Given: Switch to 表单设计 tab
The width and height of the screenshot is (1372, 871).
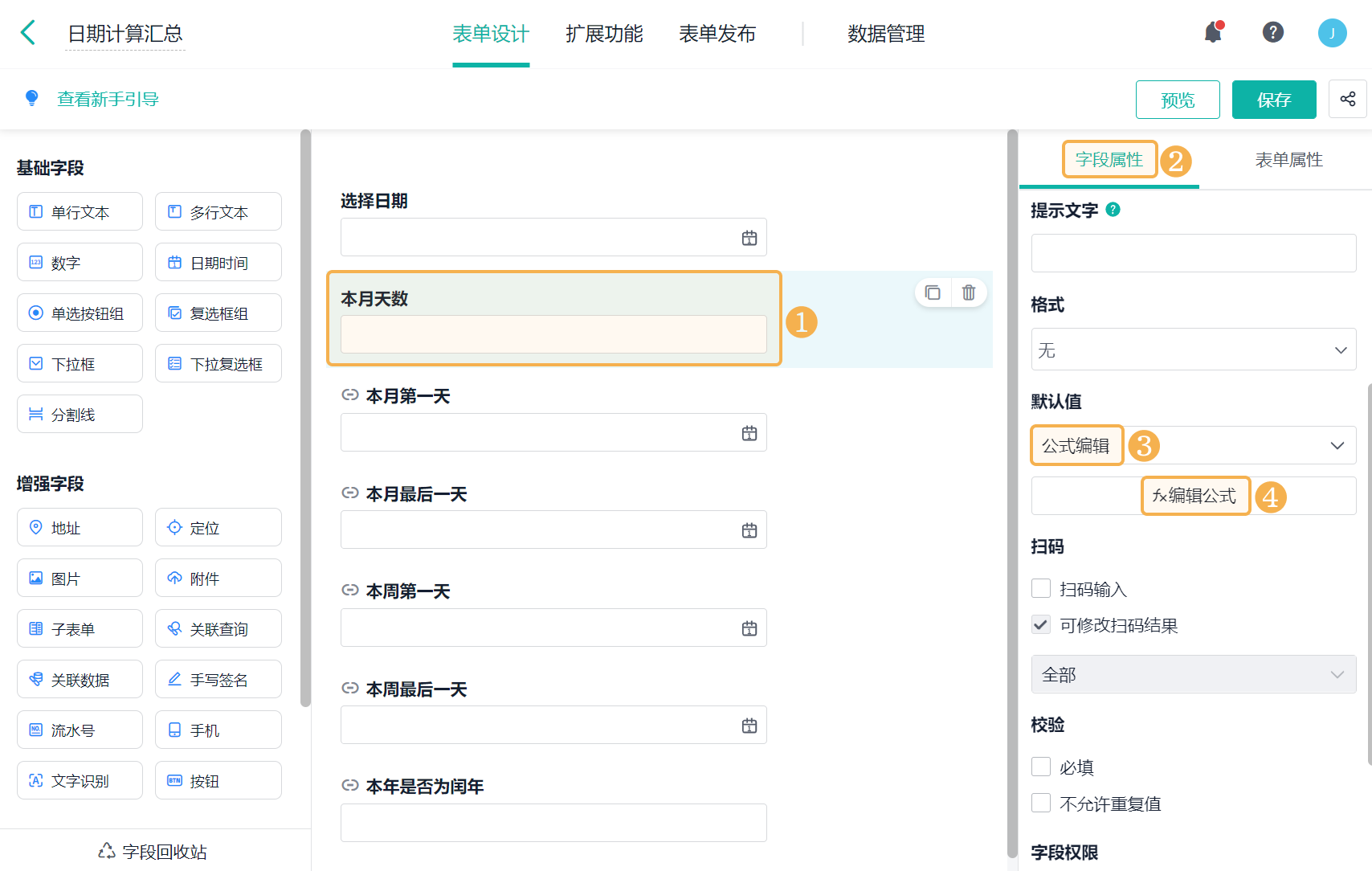Looking at the screenshot, I should [491, 34].
